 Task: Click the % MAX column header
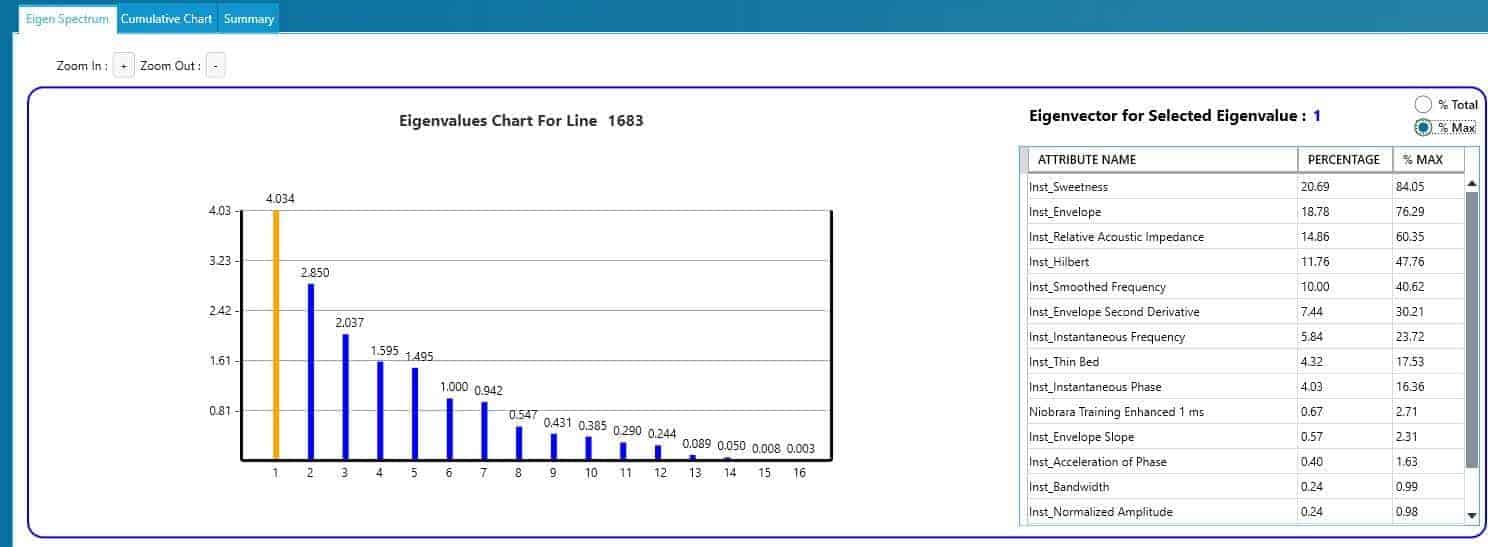click(1428, 160)
